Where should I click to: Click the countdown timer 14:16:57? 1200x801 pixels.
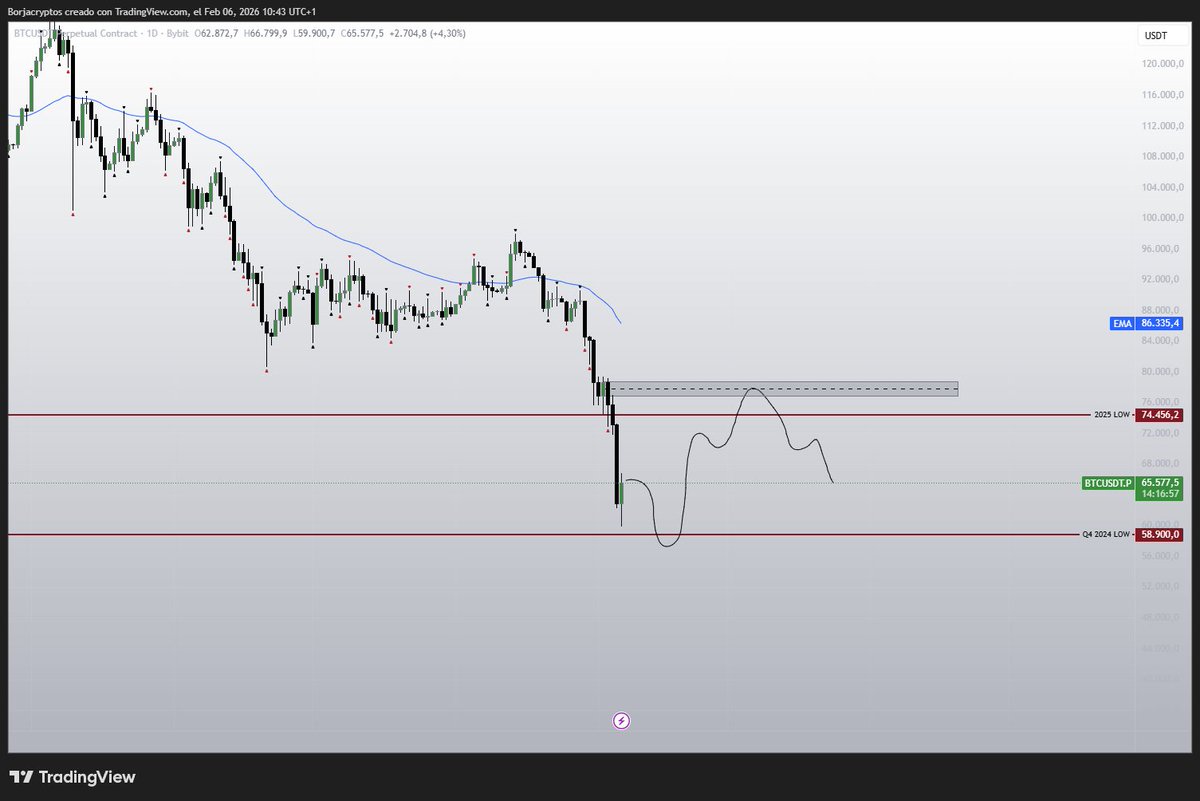1161,494
